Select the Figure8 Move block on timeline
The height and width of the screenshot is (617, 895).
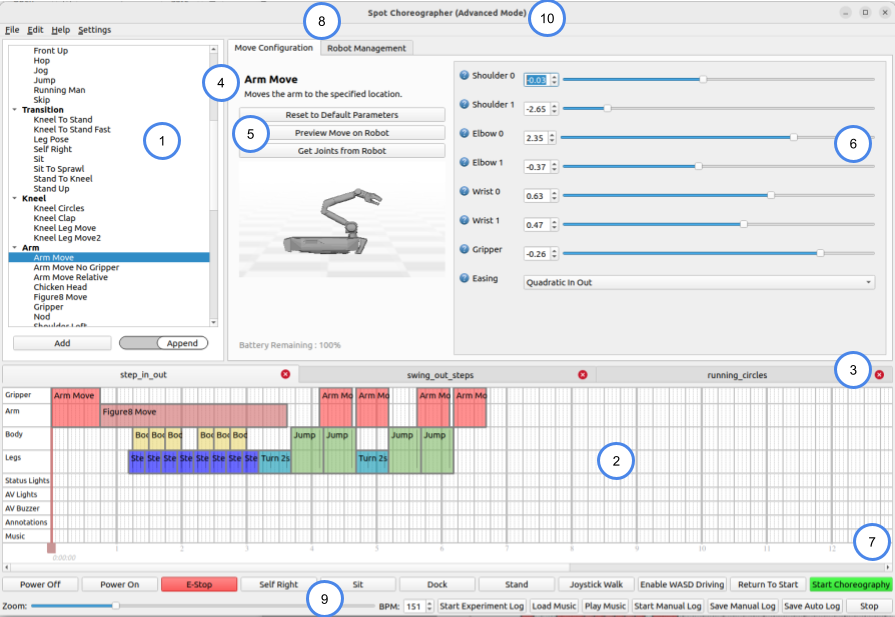[x=193, y=411]
